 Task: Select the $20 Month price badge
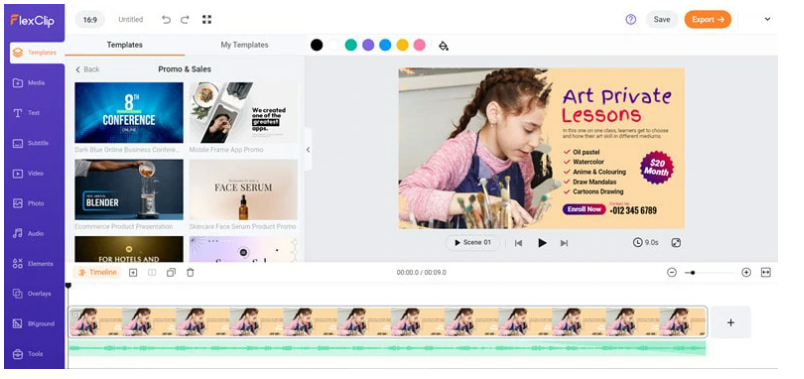[x=656, y=168]
